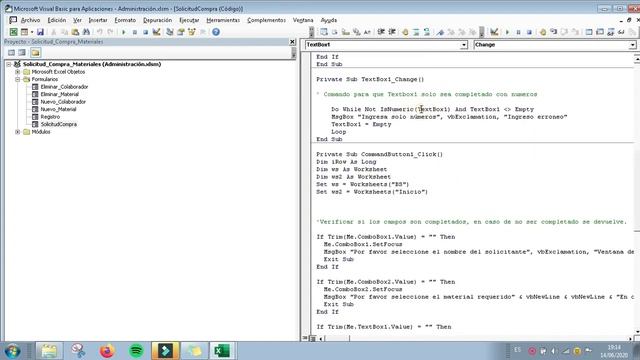Outdent the selected code lines
640x360 pixels.
pyautogui.click(x=392, y=32)
